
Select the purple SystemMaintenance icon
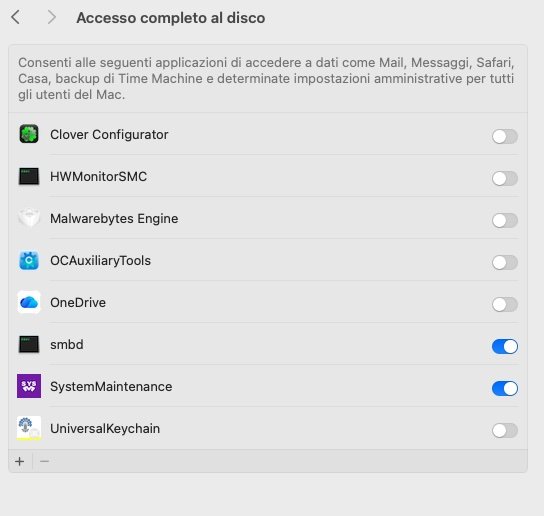[29, 386]
